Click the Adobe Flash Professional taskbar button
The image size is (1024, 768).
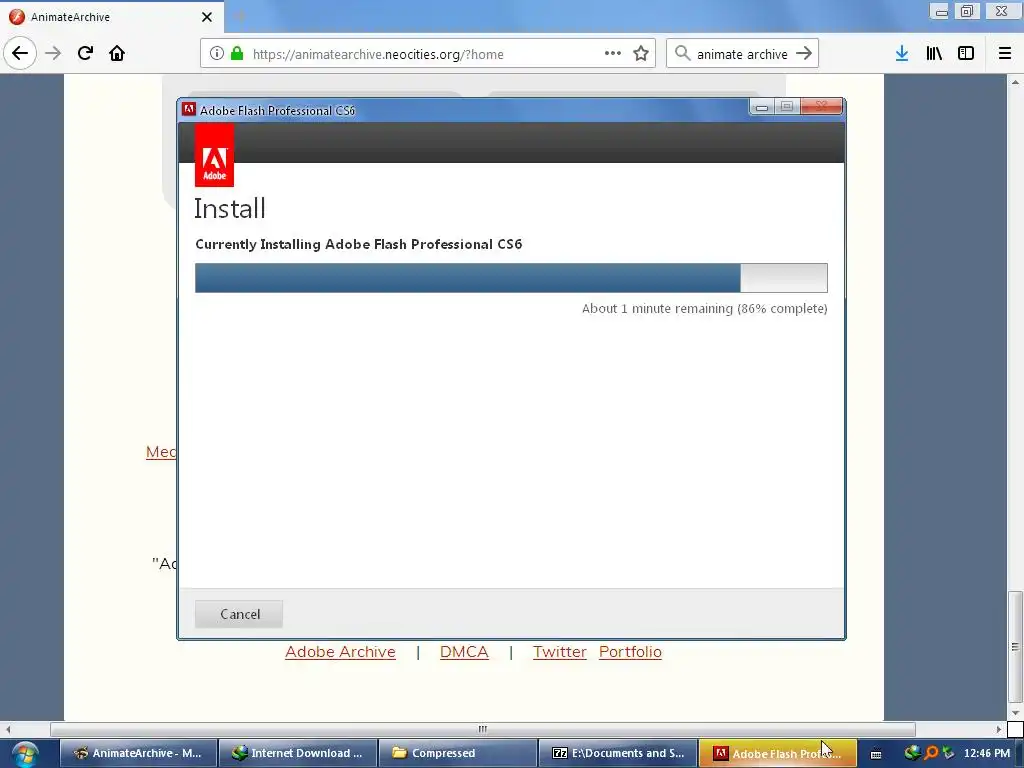pos(777,753)
